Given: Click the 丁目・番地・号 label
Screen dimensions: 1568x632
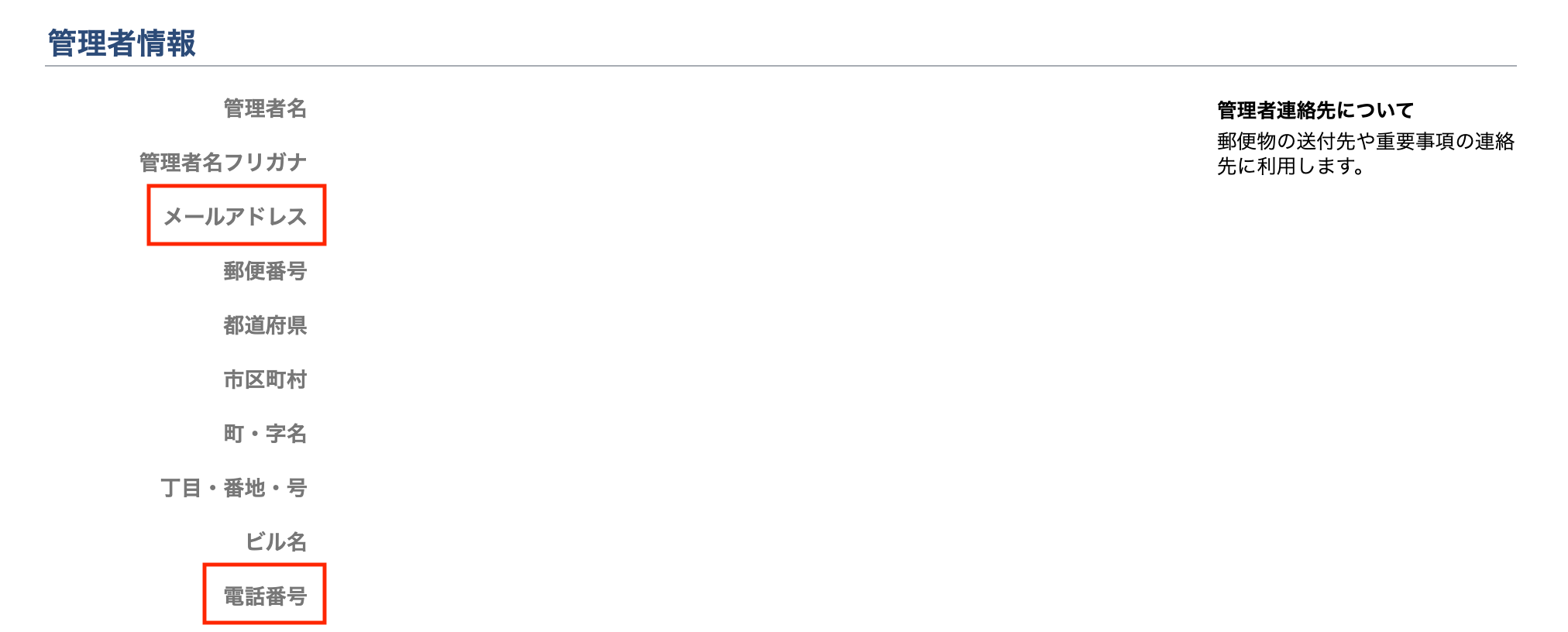Looking at the screenshot, I should pyautogui.click(x=234, y=488).
